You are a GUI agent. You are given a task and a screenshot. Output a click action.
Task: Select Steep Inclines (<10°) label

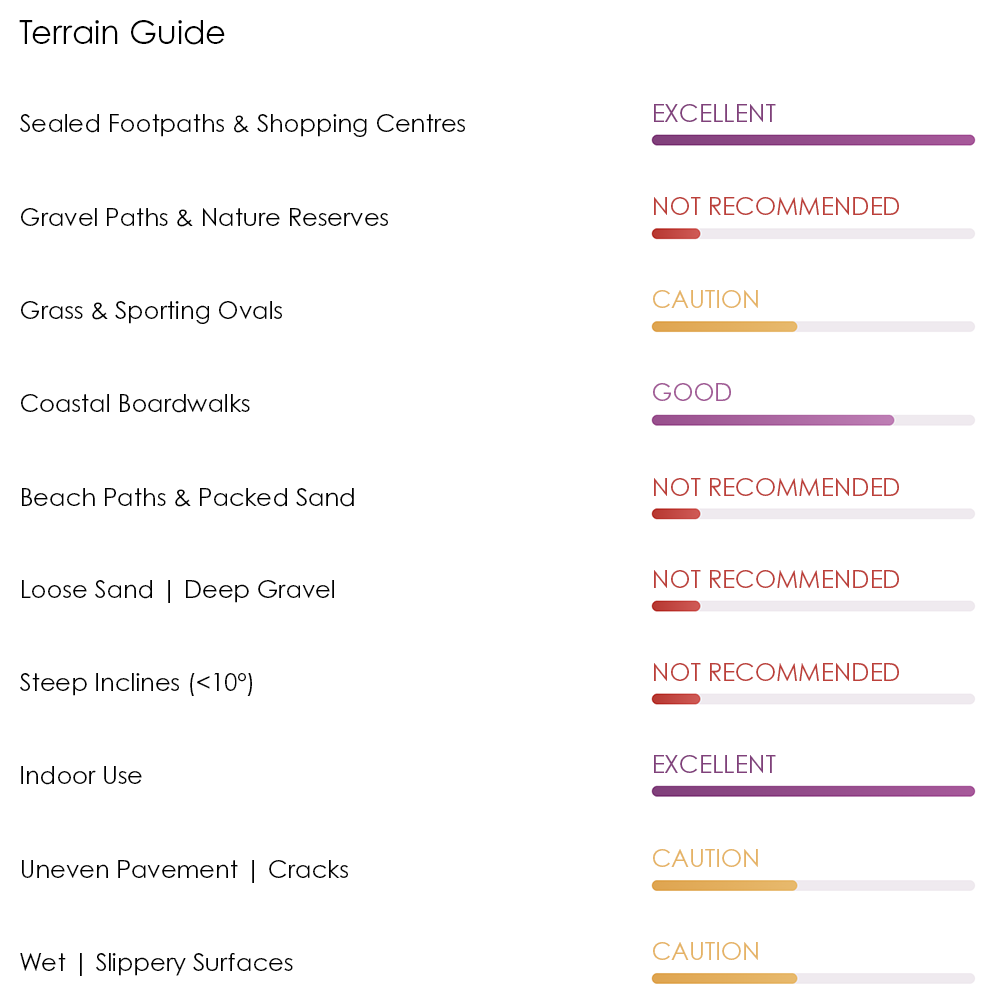136,683
